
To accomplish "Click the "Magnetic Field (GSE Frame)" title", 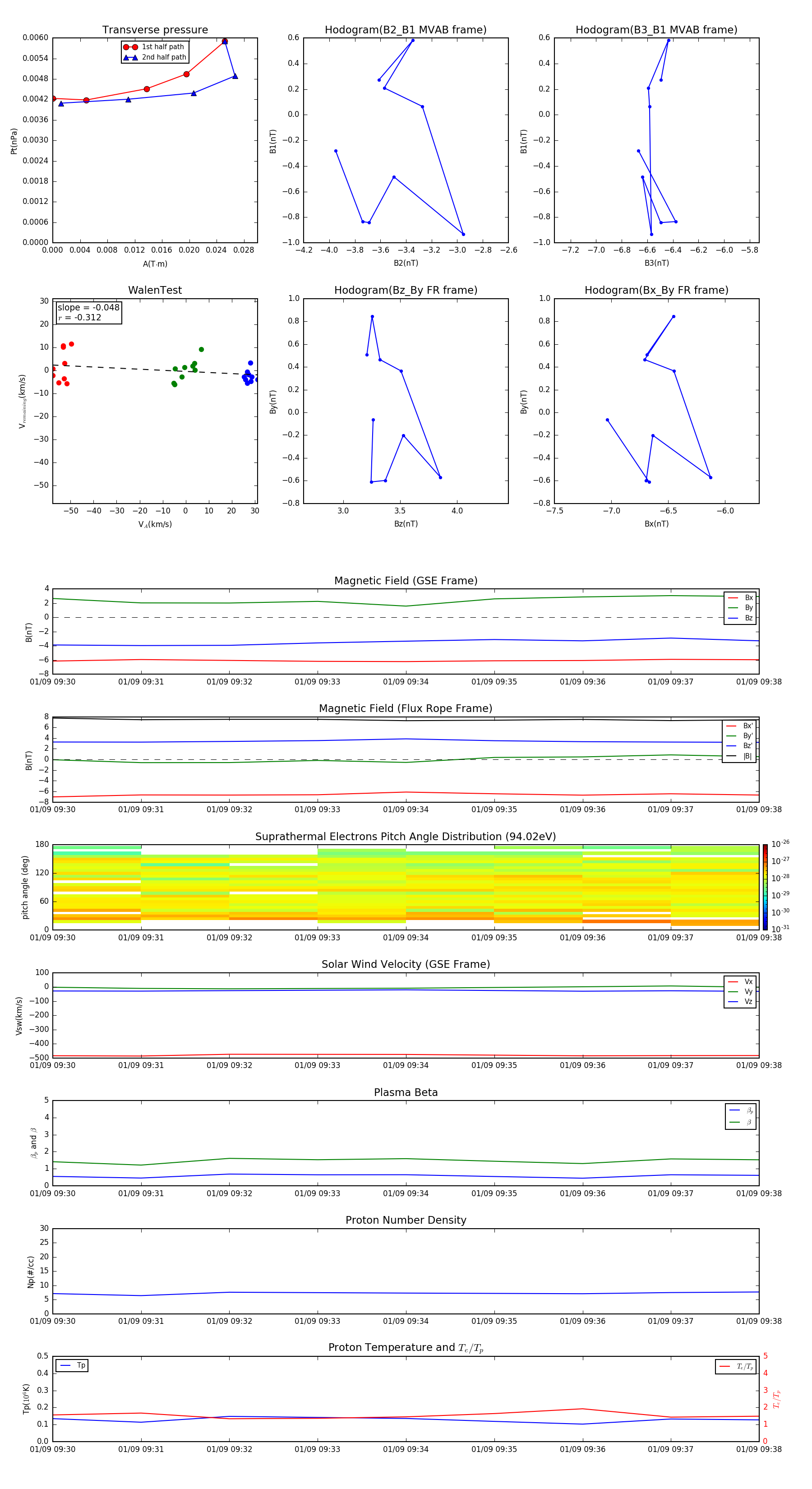I will [x=406, y=581].
